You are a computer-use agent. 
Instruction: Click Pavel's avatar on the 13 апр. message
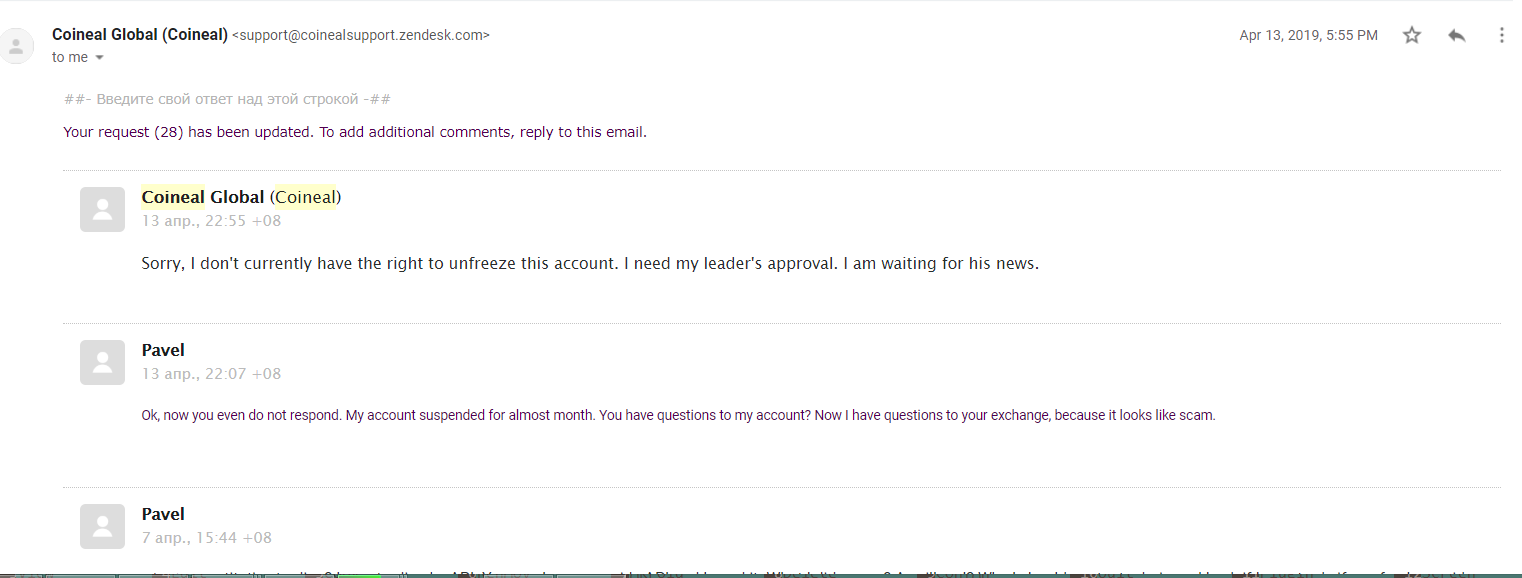(x=102, y=362)
